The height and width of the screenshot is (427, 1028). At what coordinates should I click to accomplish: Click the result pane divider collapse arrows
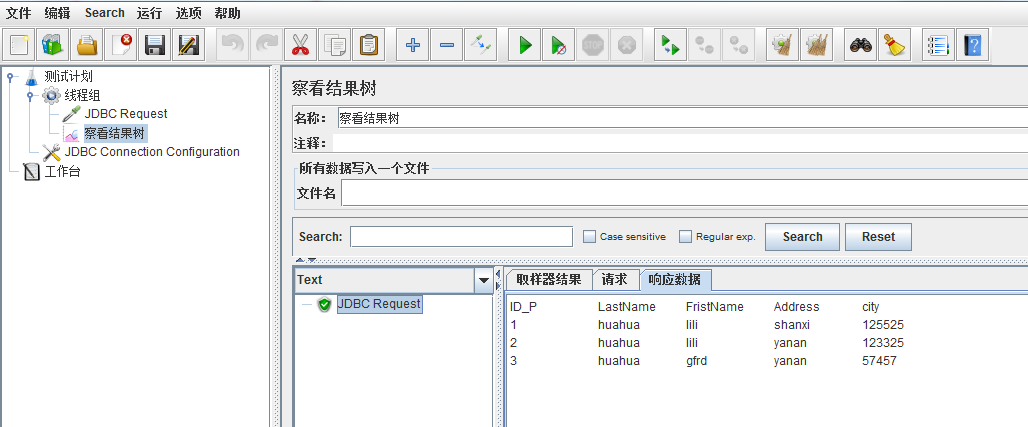click(x=498, y=279)
